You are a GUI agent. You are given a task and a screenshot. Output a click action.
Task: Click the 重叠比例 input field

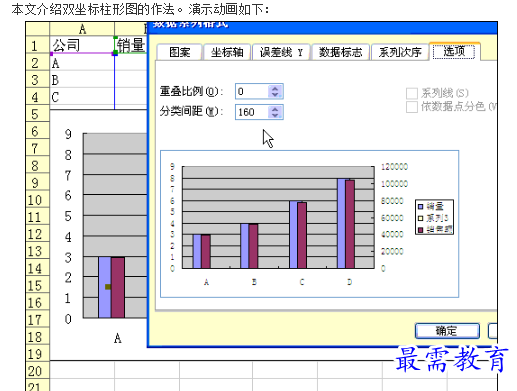coord(252,91)
